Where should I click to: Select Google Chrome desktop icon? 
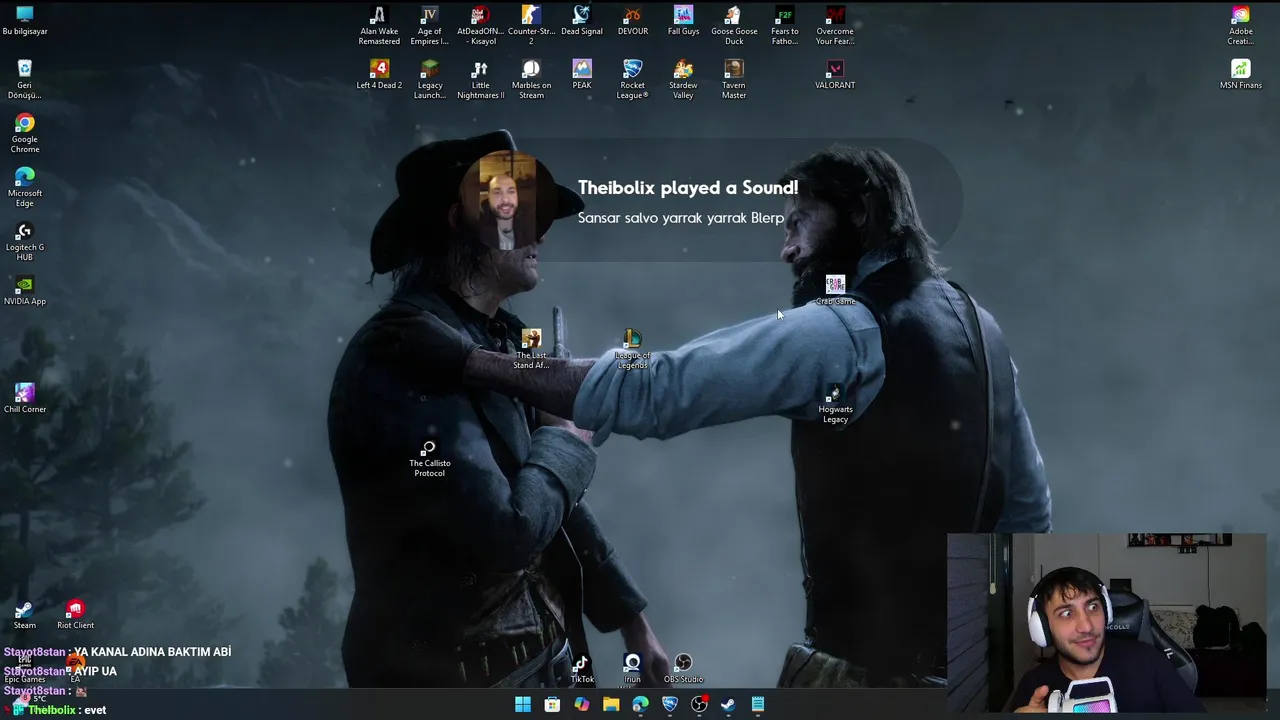click(25, 134)
